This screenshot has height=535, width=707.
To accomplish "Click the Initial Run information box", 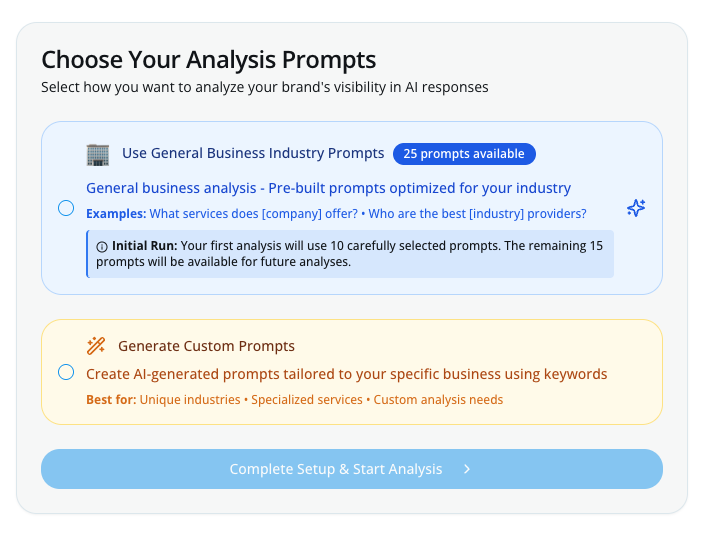I will click(x=350, y=254).
